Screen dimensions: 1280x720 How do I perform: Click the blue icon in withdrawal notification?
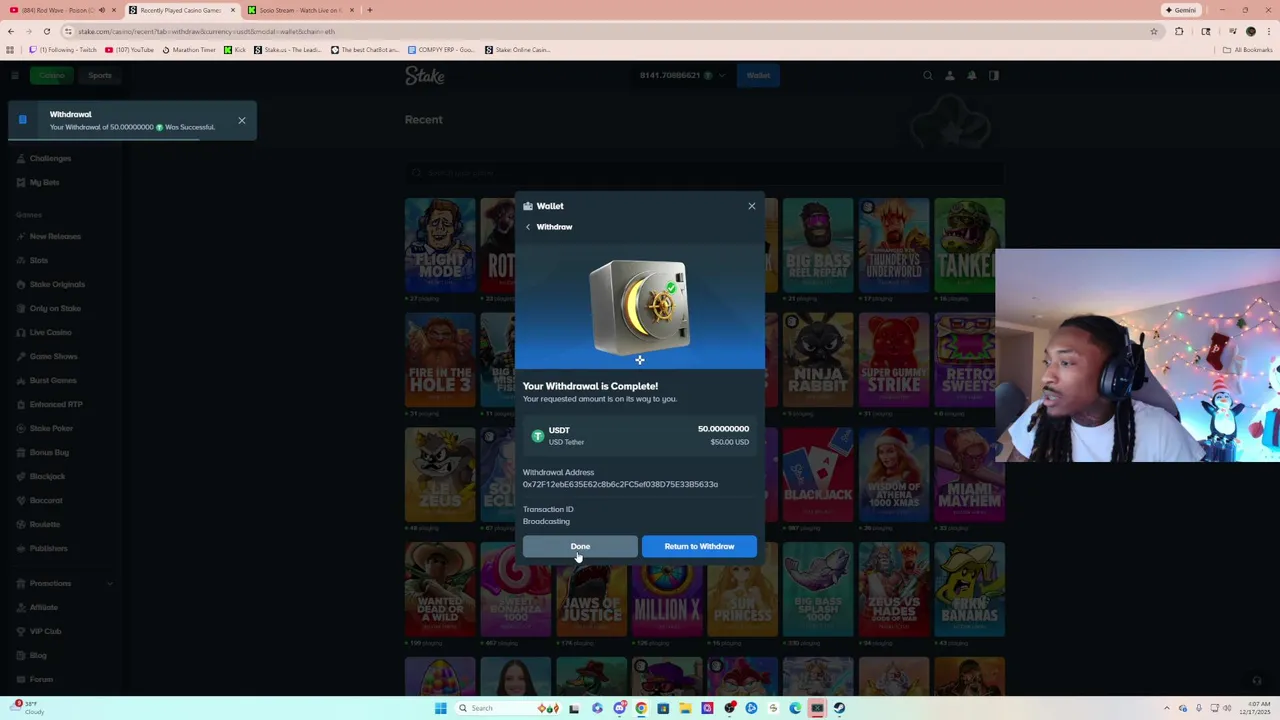pyautogui.click(x=22, y=120)
